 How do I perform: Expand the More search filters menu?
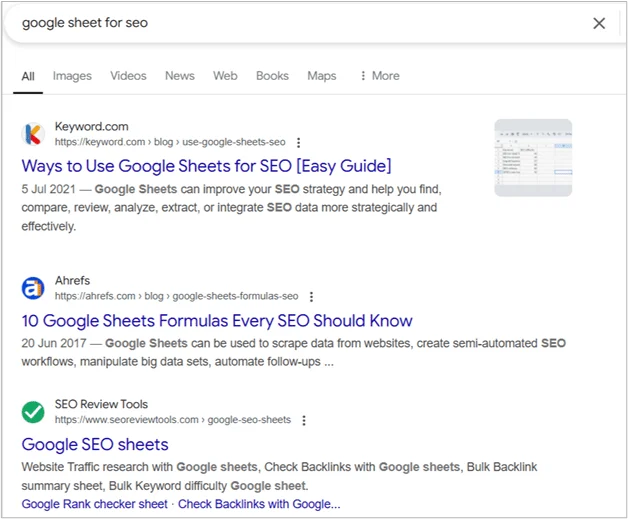coord(380,76)
